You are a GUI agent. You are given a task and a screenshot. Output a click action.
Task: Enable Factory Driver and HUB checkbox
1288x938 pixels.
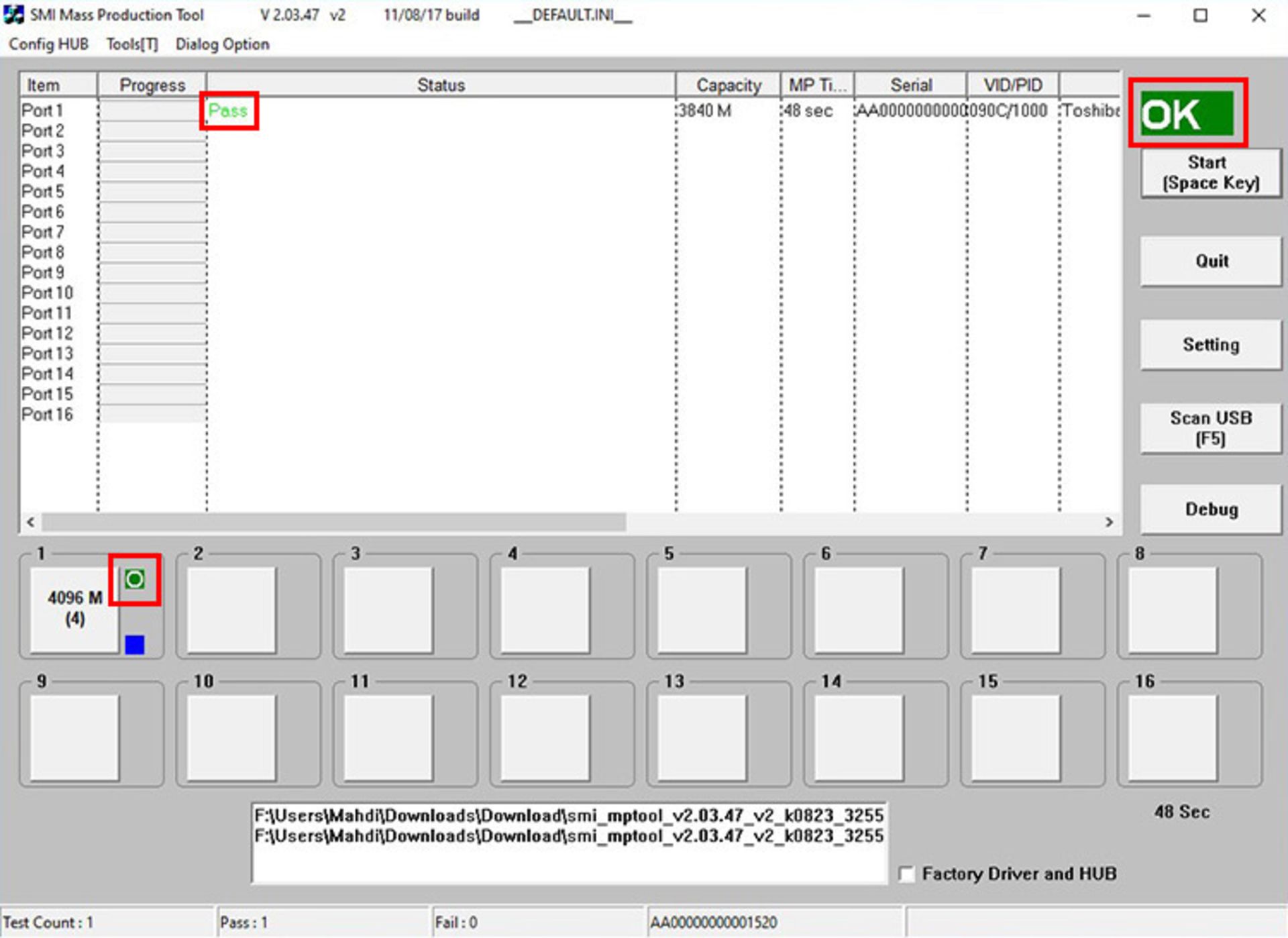tap(907, 874)
